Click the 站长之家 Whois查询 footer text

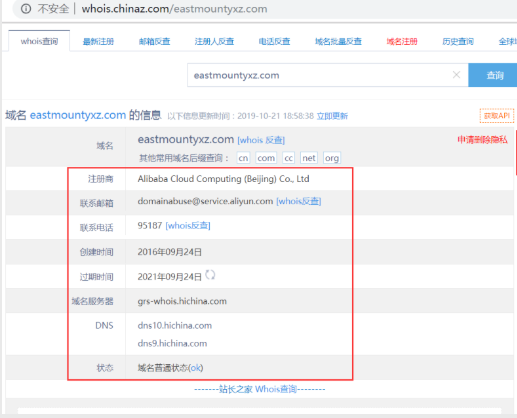[259, 389]
